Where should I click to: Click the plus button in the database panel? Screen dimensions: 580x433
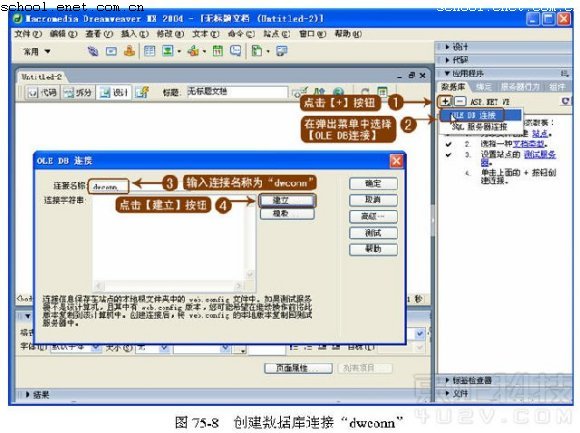(445, 101)
